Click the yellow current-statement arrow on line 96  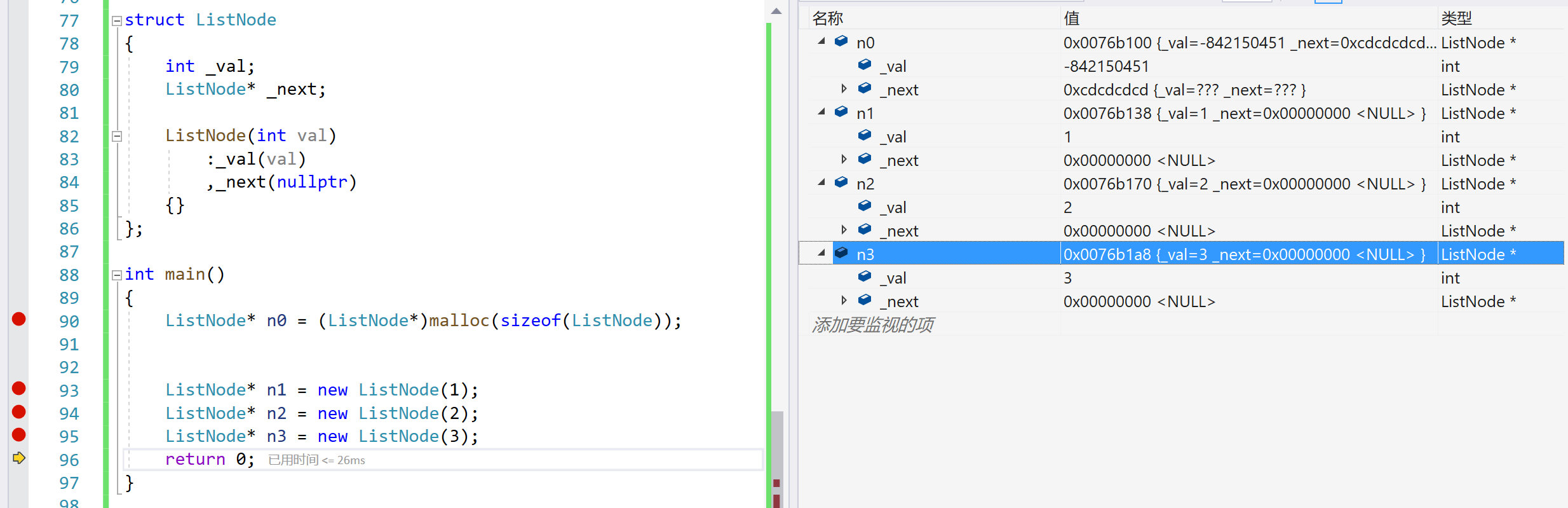(19, 458)
